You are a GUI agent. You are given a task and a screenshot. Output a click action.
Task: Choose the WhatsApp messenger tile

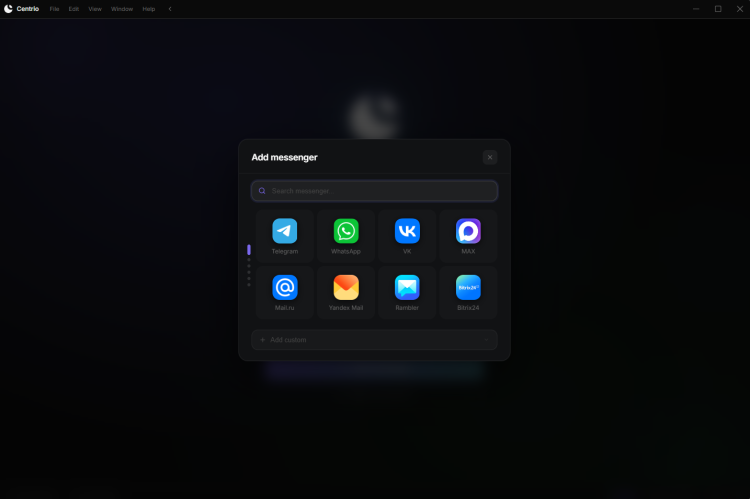click(346, 236)
